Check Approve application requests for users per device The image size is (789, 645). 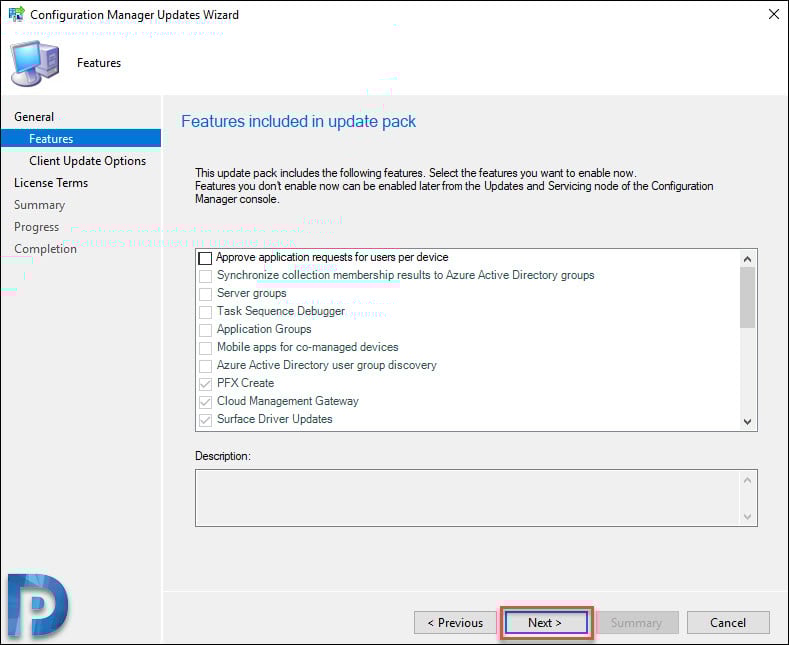205,258
